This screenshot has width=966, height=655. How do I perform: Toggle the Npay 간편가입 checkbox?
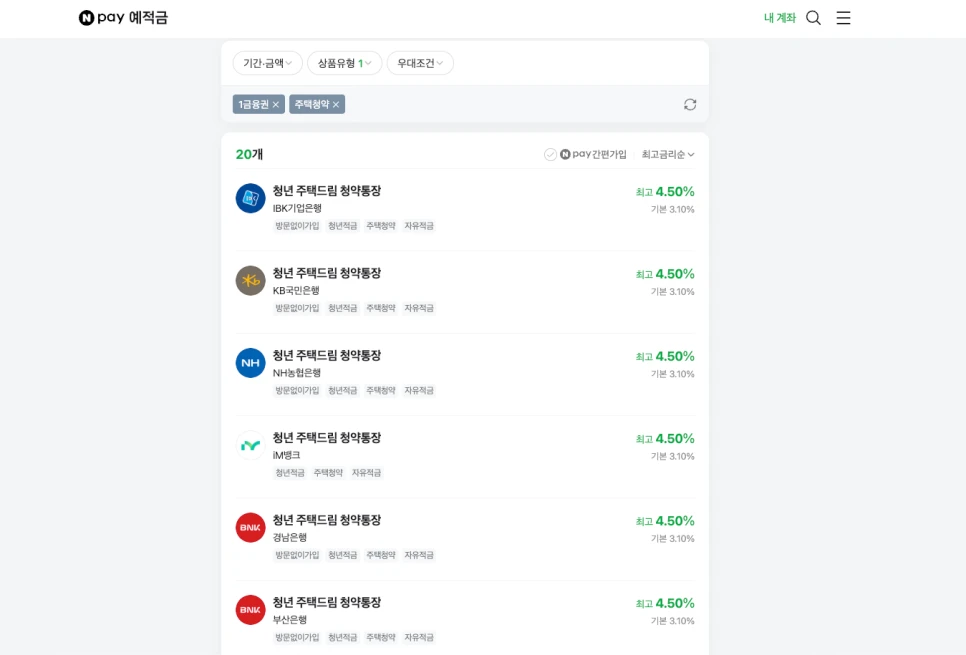coord(551,154)
